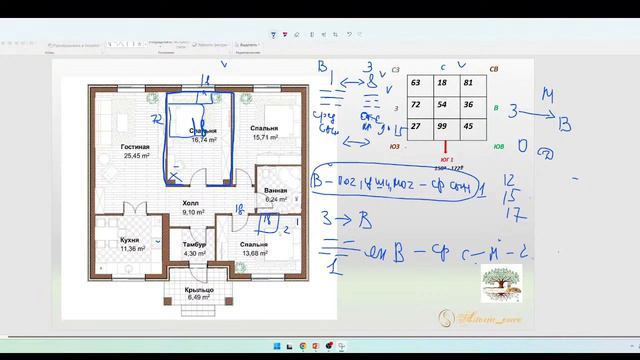Click the Спальня 15,71 m² label
Viewport: 640px width, 360px height.
pyautogui.click(x=264, y=133)
